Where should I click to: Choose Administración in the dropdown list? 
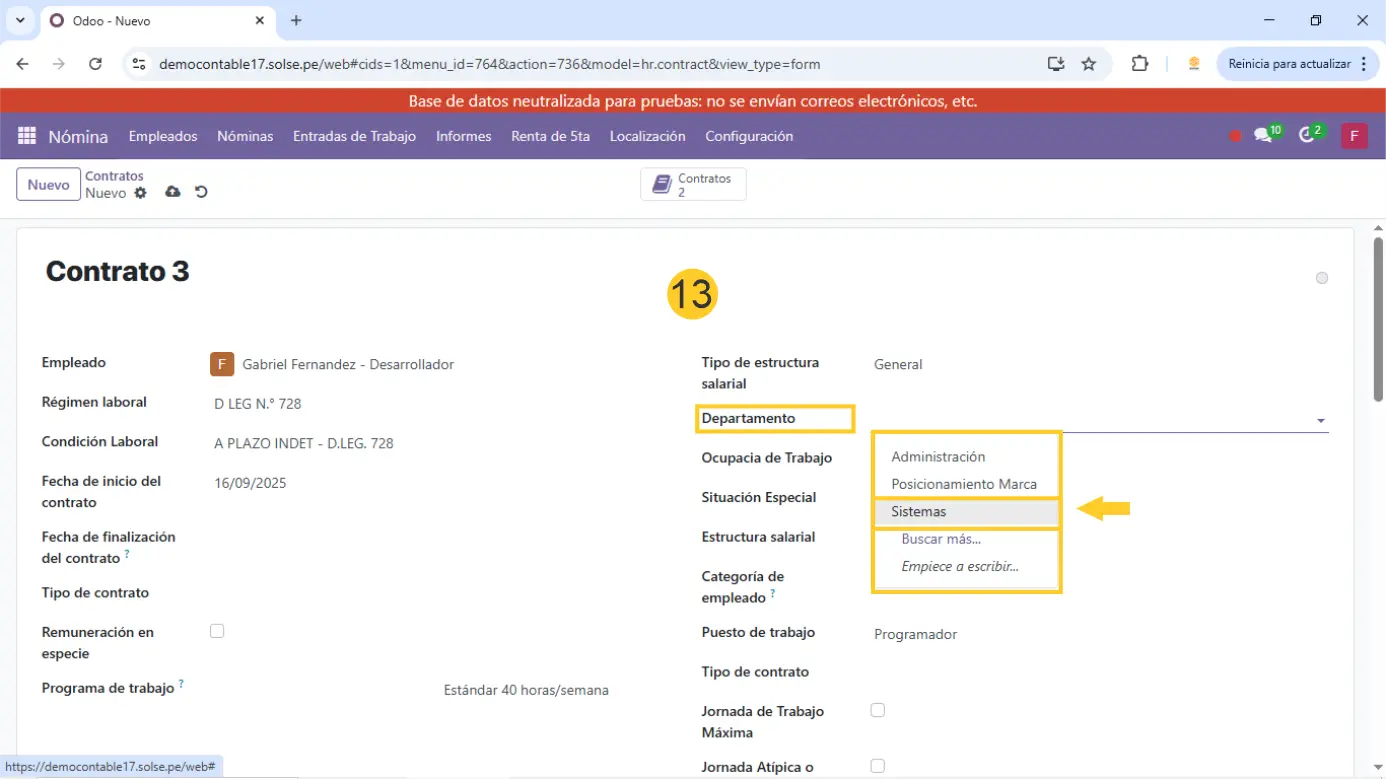pos(938,457)
